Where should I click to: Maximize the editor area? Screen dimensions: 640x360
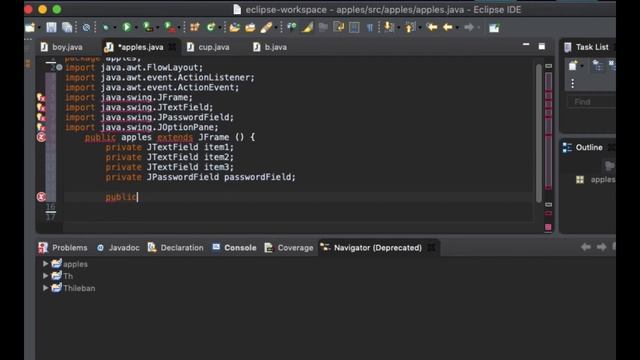pyautogui.click(x=542, y=47)
